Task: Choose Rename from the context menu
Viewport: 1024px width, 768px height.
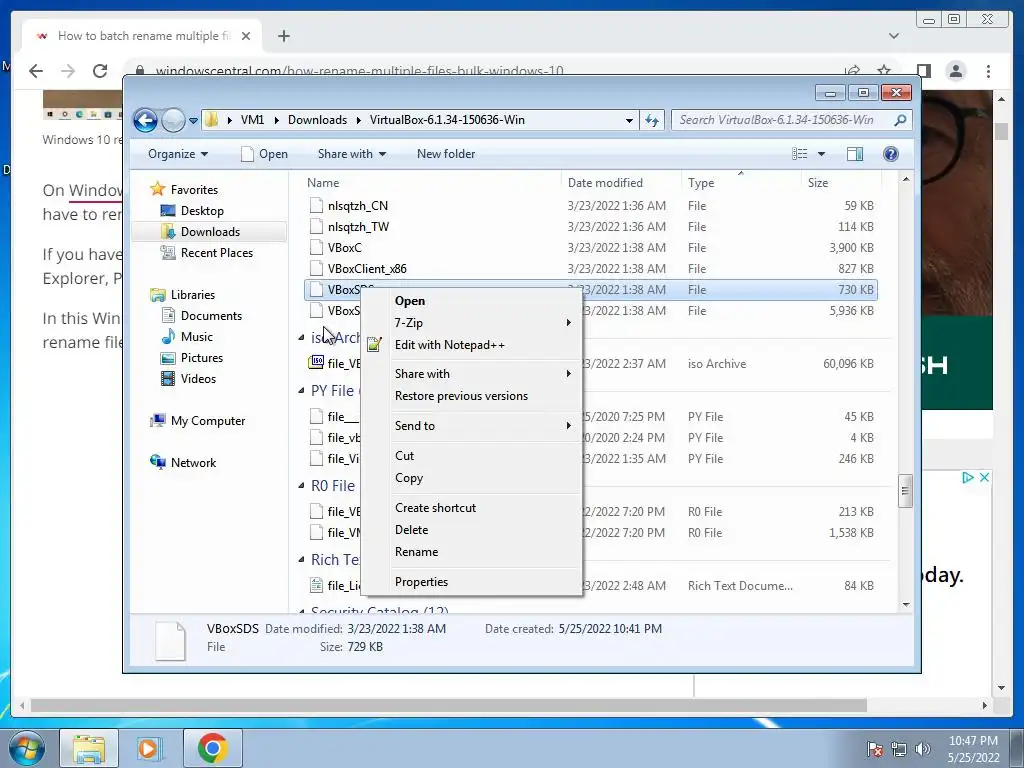Action: coord(471,552)
